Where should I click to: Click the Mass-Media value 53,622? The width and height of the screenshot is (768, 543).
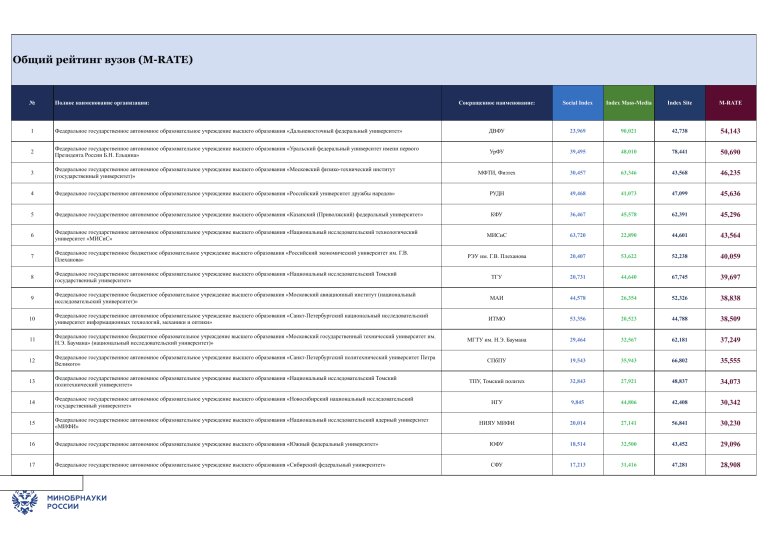628,256
